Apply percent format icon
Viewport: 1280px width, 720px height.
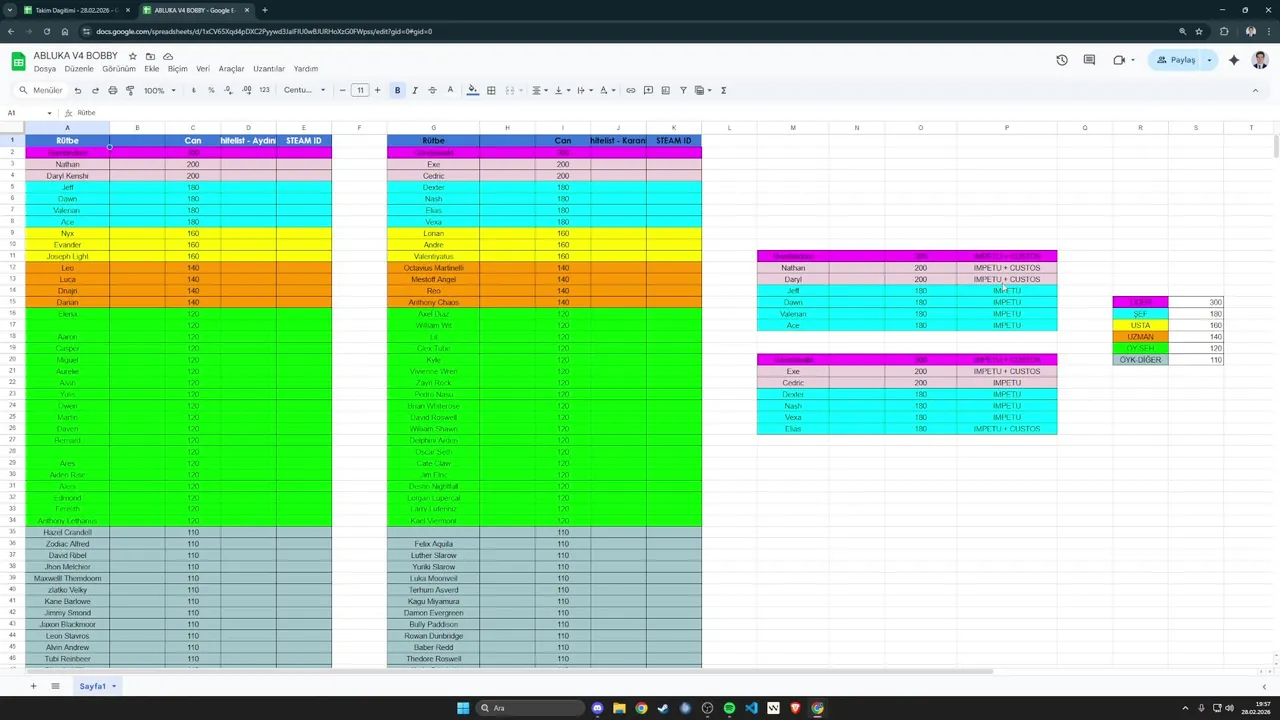211,90
